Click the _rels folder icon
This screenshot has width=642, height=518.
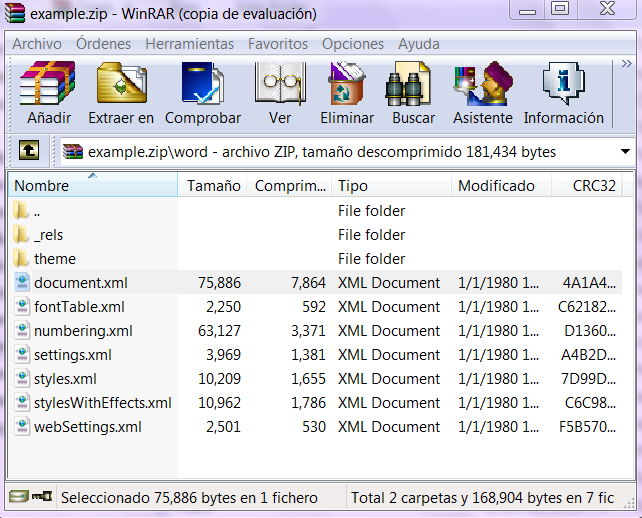(x=21, y=235)
